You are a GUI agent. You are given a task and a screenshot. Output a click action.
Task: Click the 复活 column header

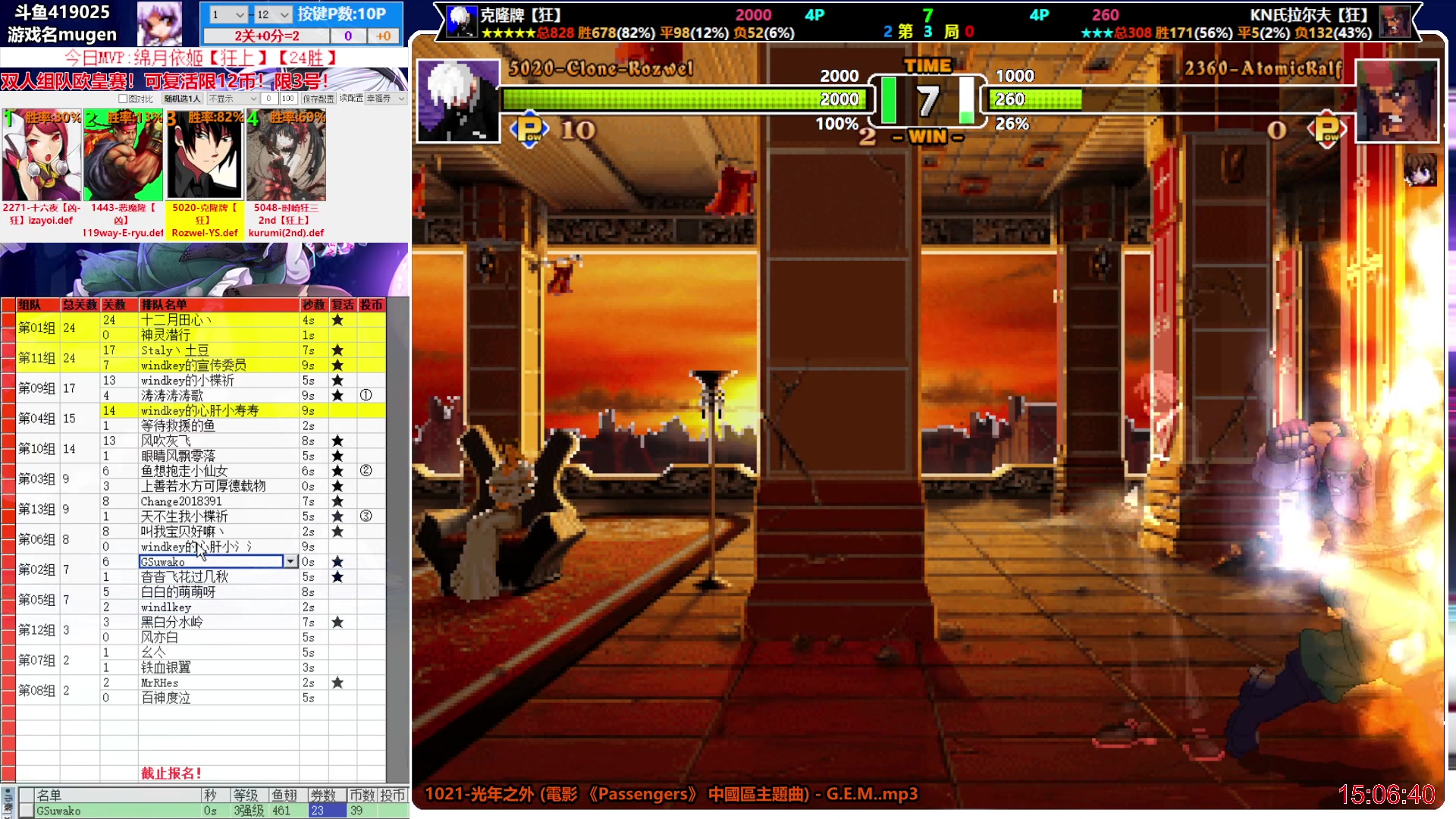tap(343, 305)
